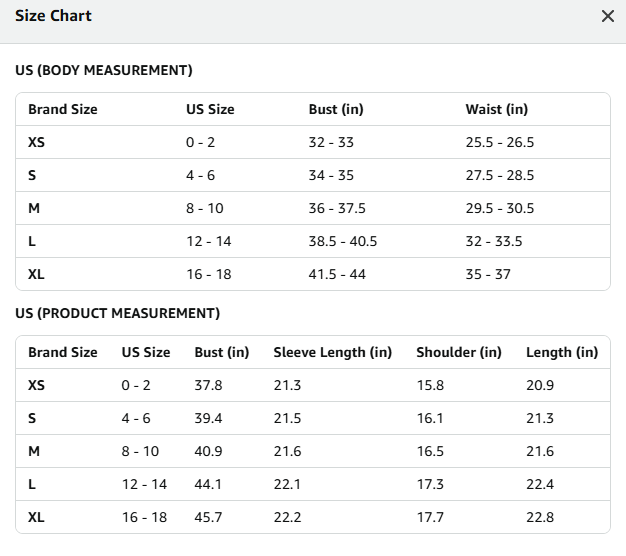626x556 pixels.
Task: Select waist value '29.5 - 30.5'
Action: (x=499, y=208)
